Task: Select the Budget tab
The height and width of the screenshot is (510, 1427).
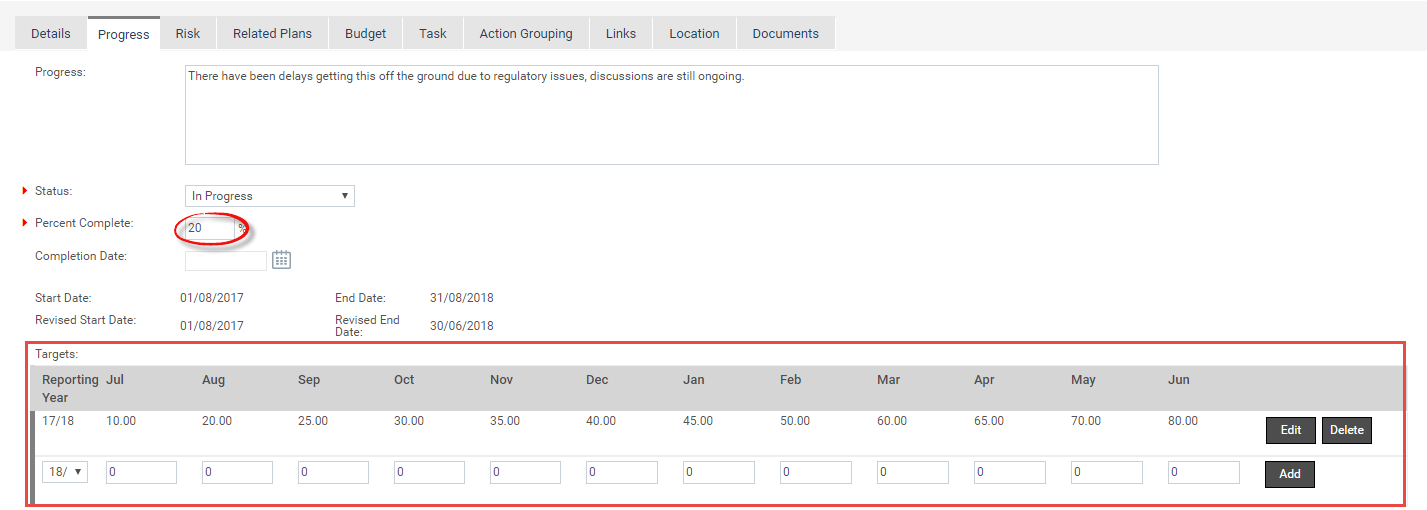Action: pos(366,33)
